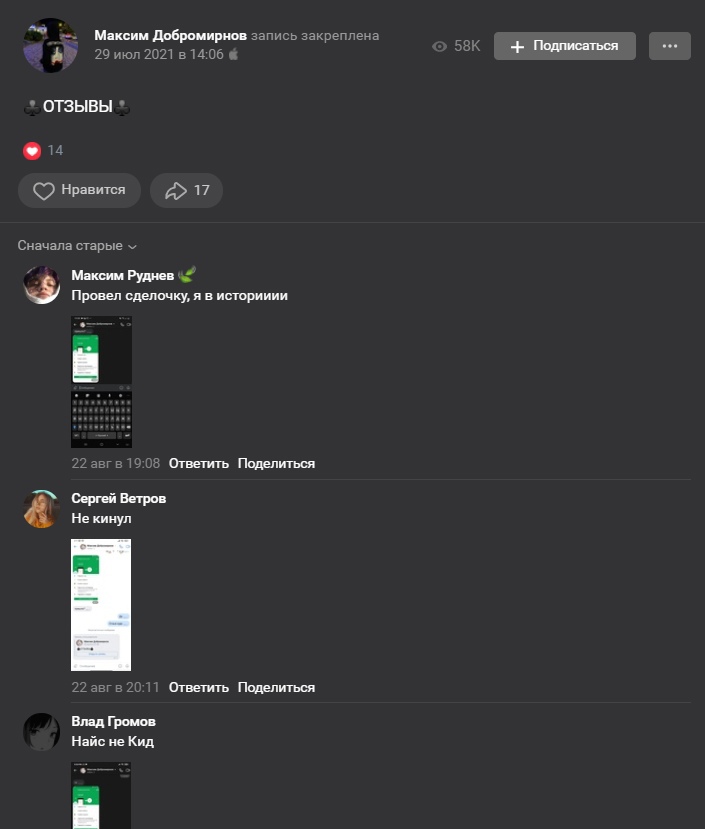This screenshot has height=829, width=705.
Task: Click the Максим Добромирнов author name
Action: (x=170, y=35)
